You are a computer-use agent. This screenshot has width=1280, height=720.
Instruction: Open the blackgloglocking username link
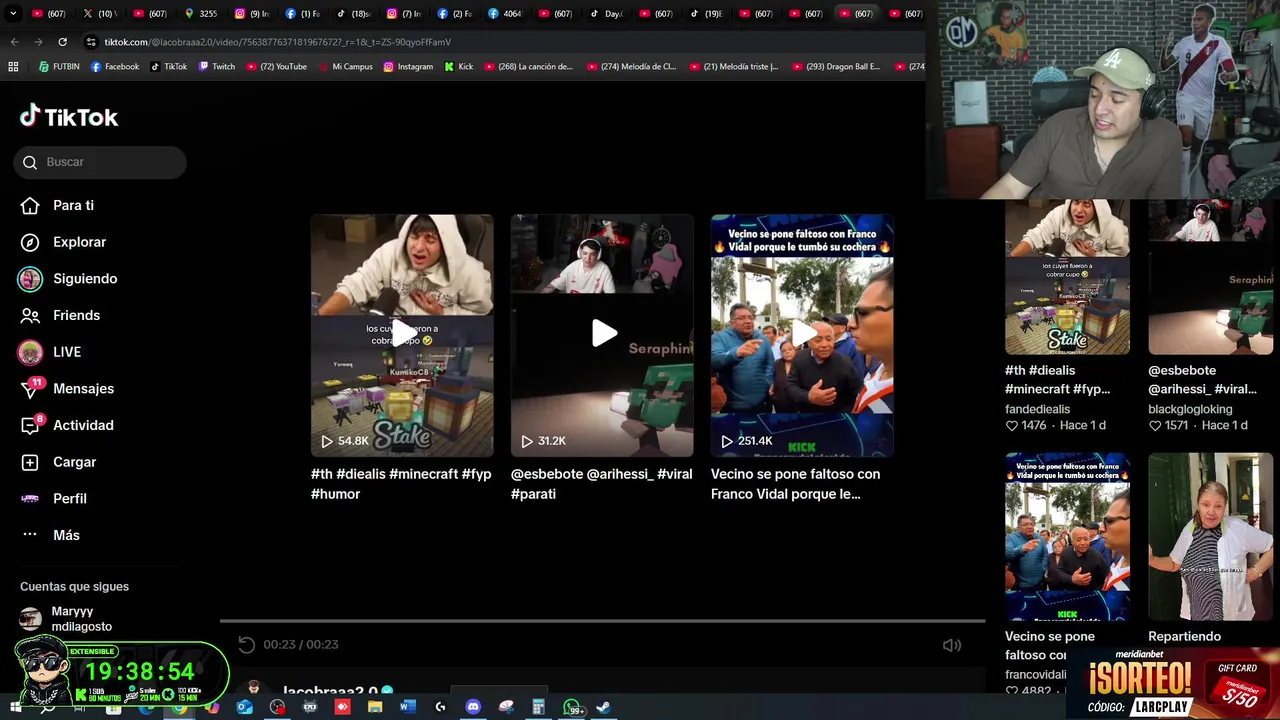(1190, 409)
